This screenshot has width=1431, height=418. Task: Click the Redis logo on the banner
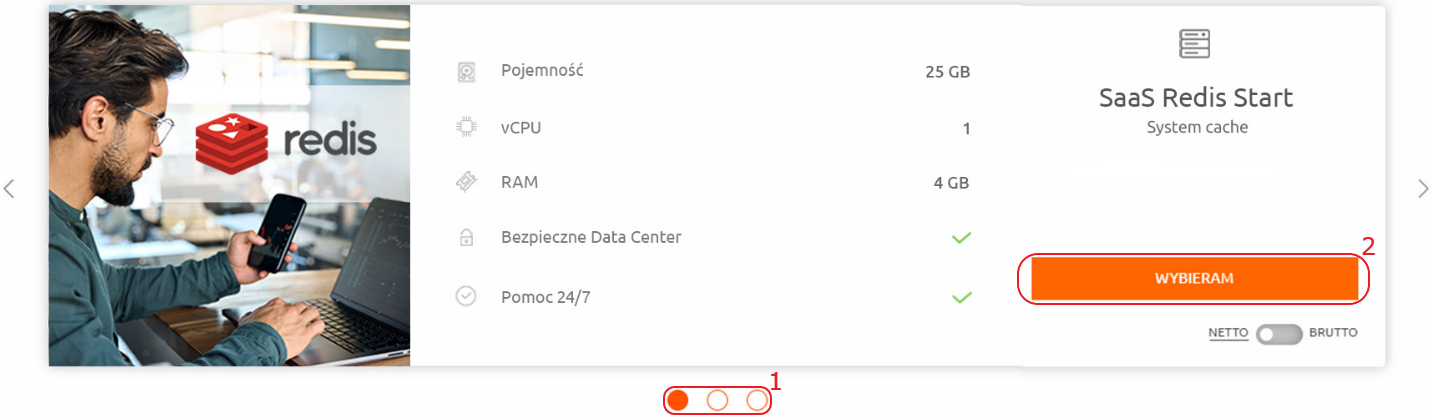(x=286, y=141)
